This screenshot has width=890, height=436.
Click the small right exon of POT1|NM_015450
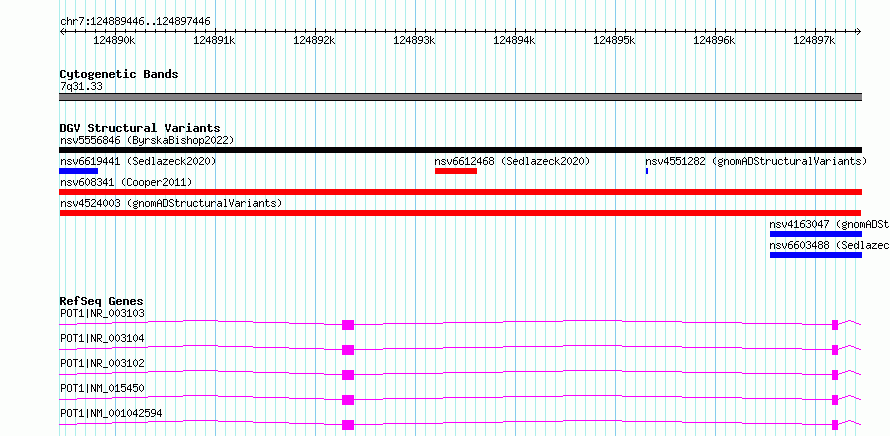(835, 400)
